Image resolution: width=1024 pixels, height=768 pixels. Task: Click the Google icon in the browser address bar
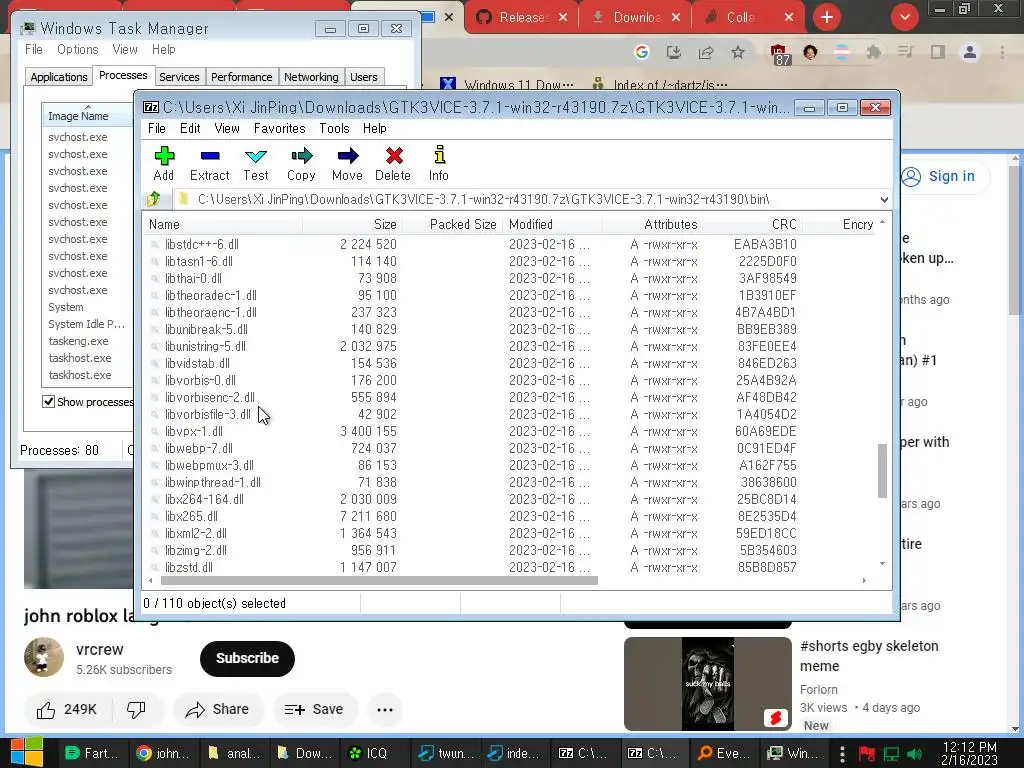click(x=642, y=52)
